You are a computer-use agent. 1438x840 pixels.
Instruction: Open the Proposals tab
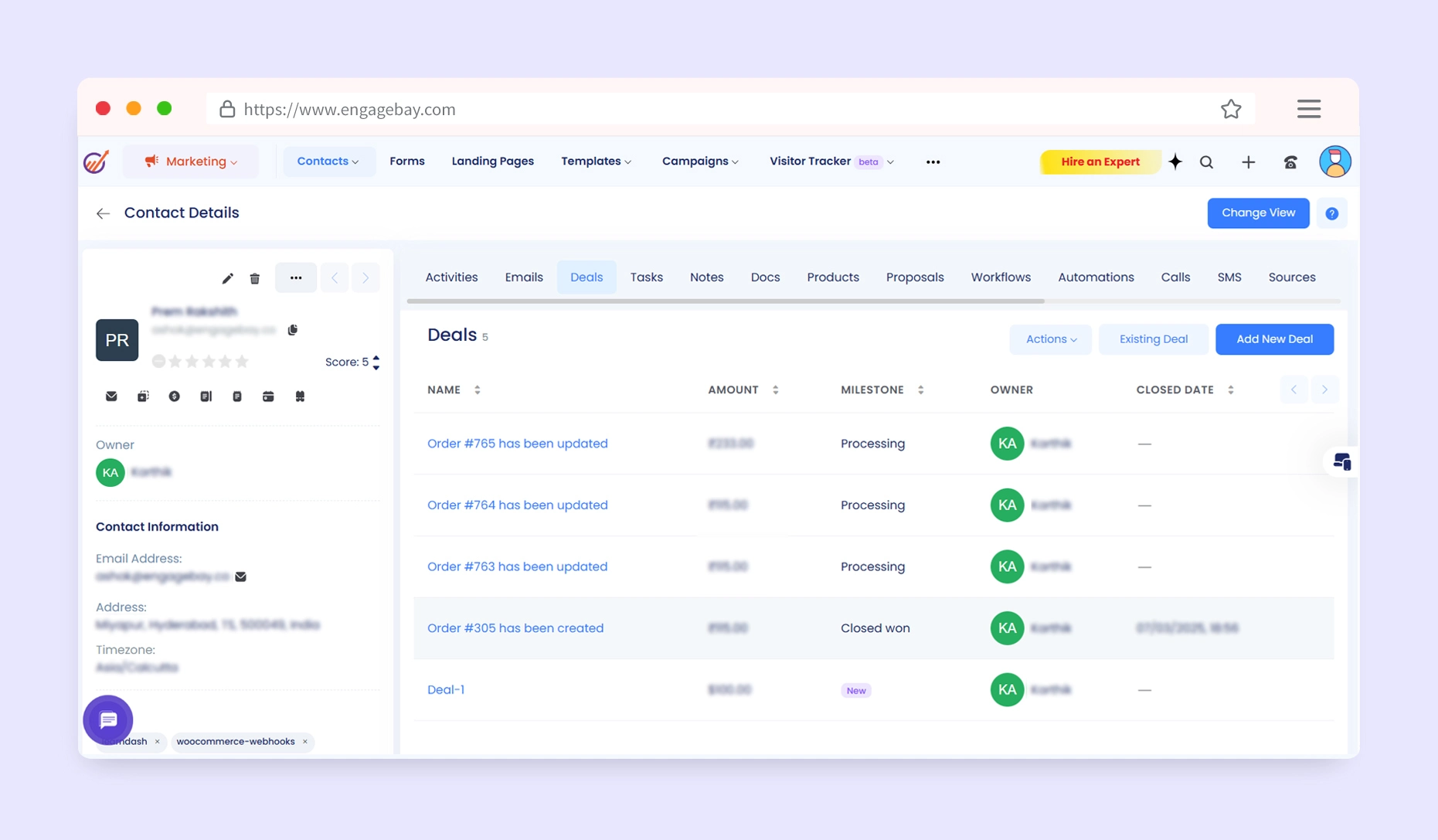pyautogui.click(x=914, y=277)
